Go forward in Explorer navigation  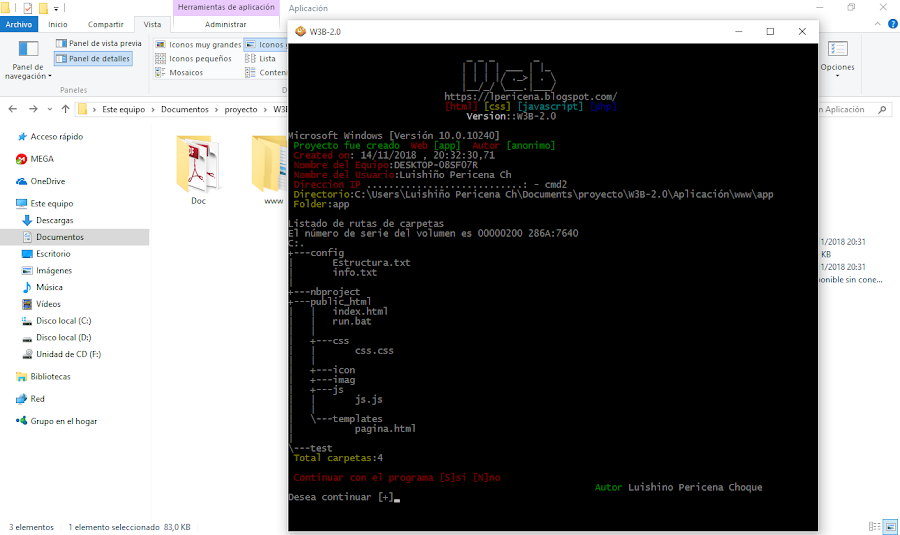click(33, 109)
